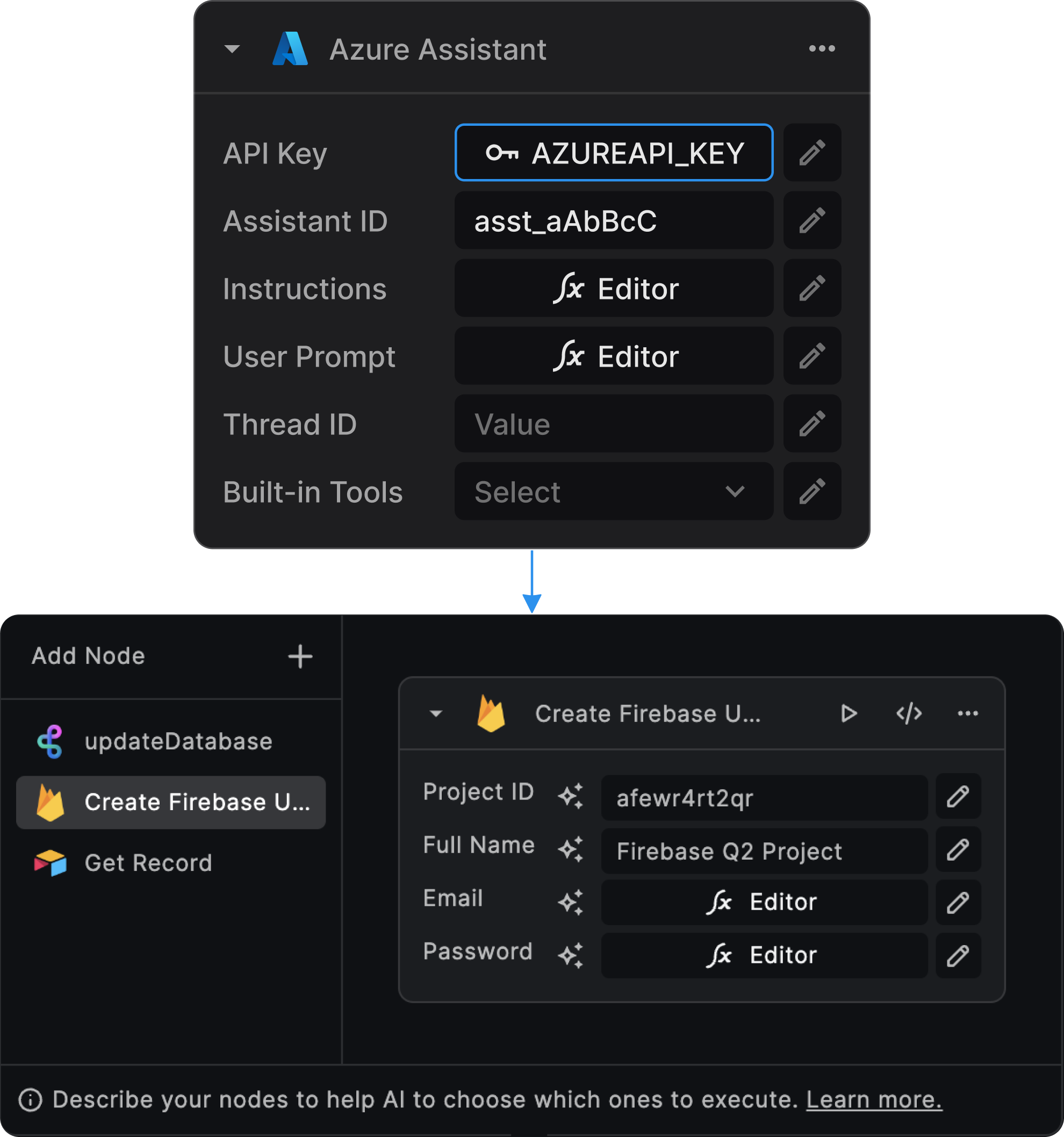Click the Azure Assistant logo icon
The width and height of the screenshot is (1064, 1137).
point(290,48)
